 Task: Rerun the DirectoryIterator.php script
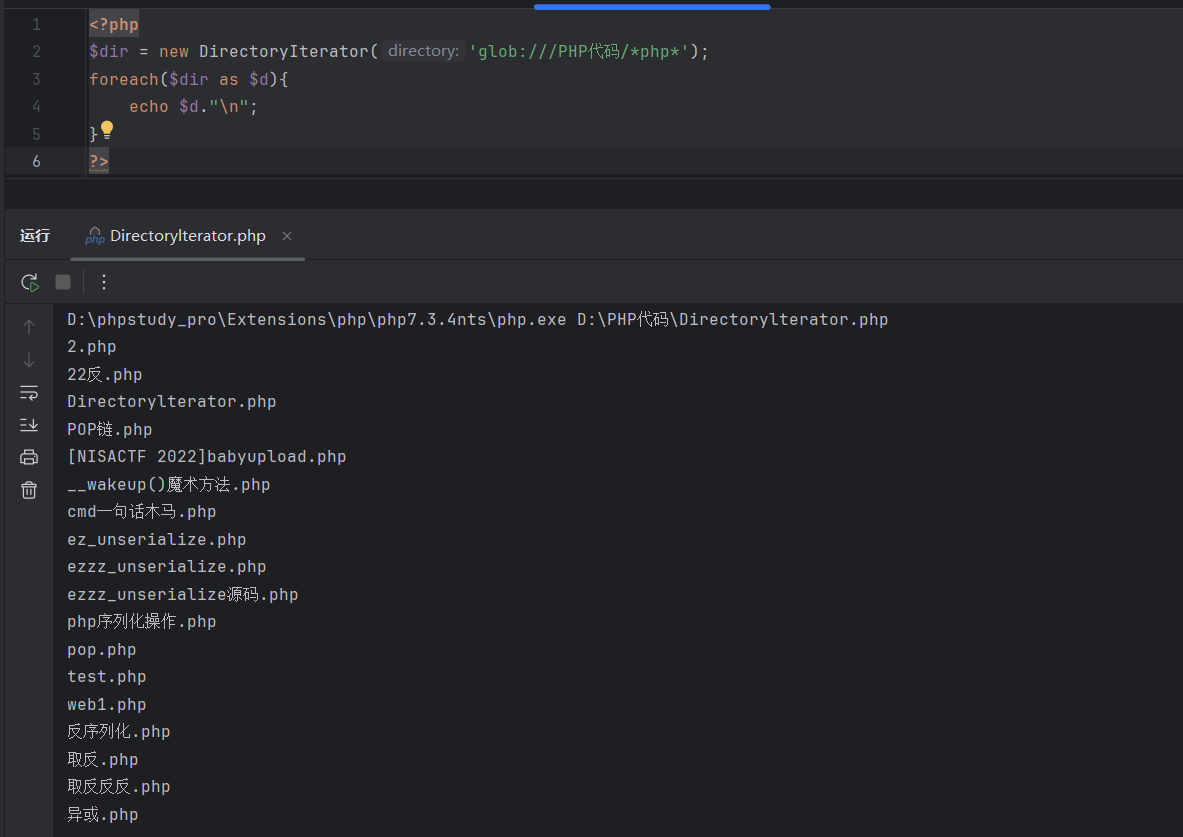coord(30,283)
